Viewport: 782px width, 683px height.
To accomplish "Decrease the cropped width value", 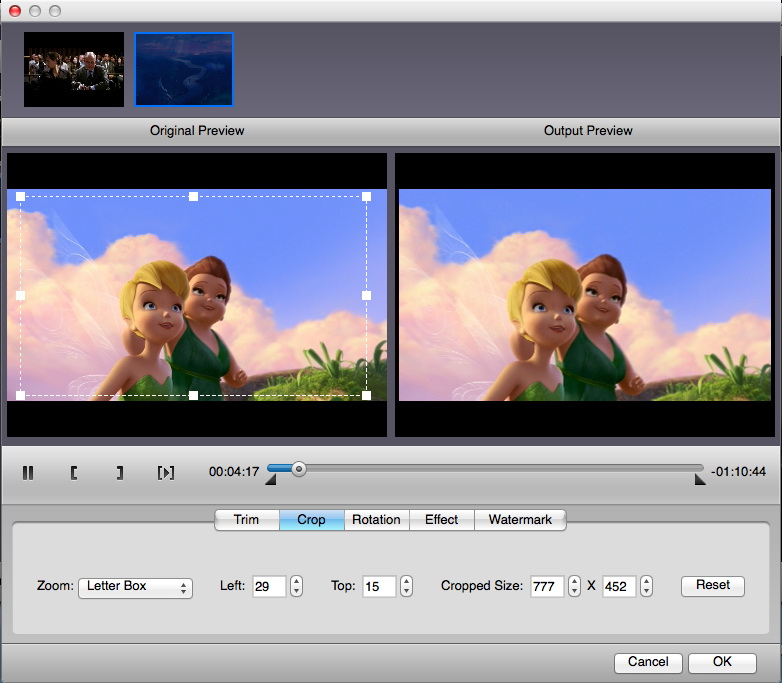I will point(575,591).
